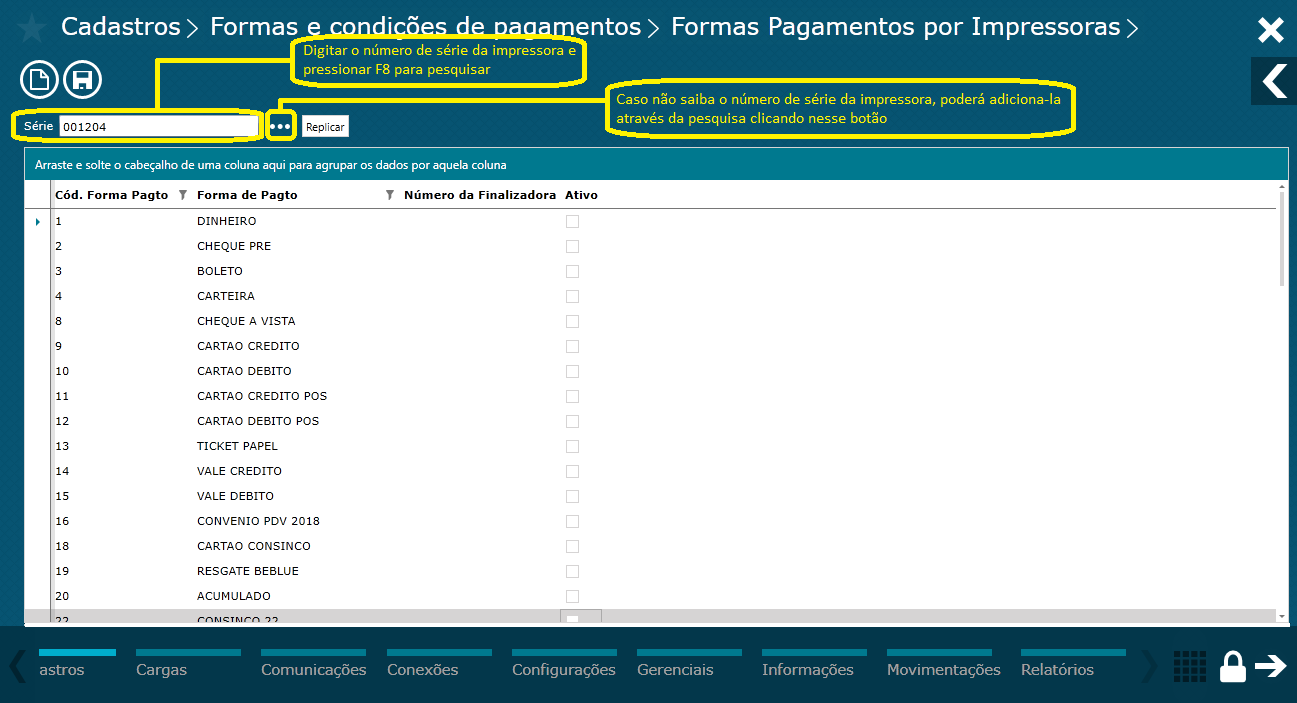Image resolution: width=1297 pixels, height=703 pixels.
Task: Click the Replicar button
Action: click(325, 127)
